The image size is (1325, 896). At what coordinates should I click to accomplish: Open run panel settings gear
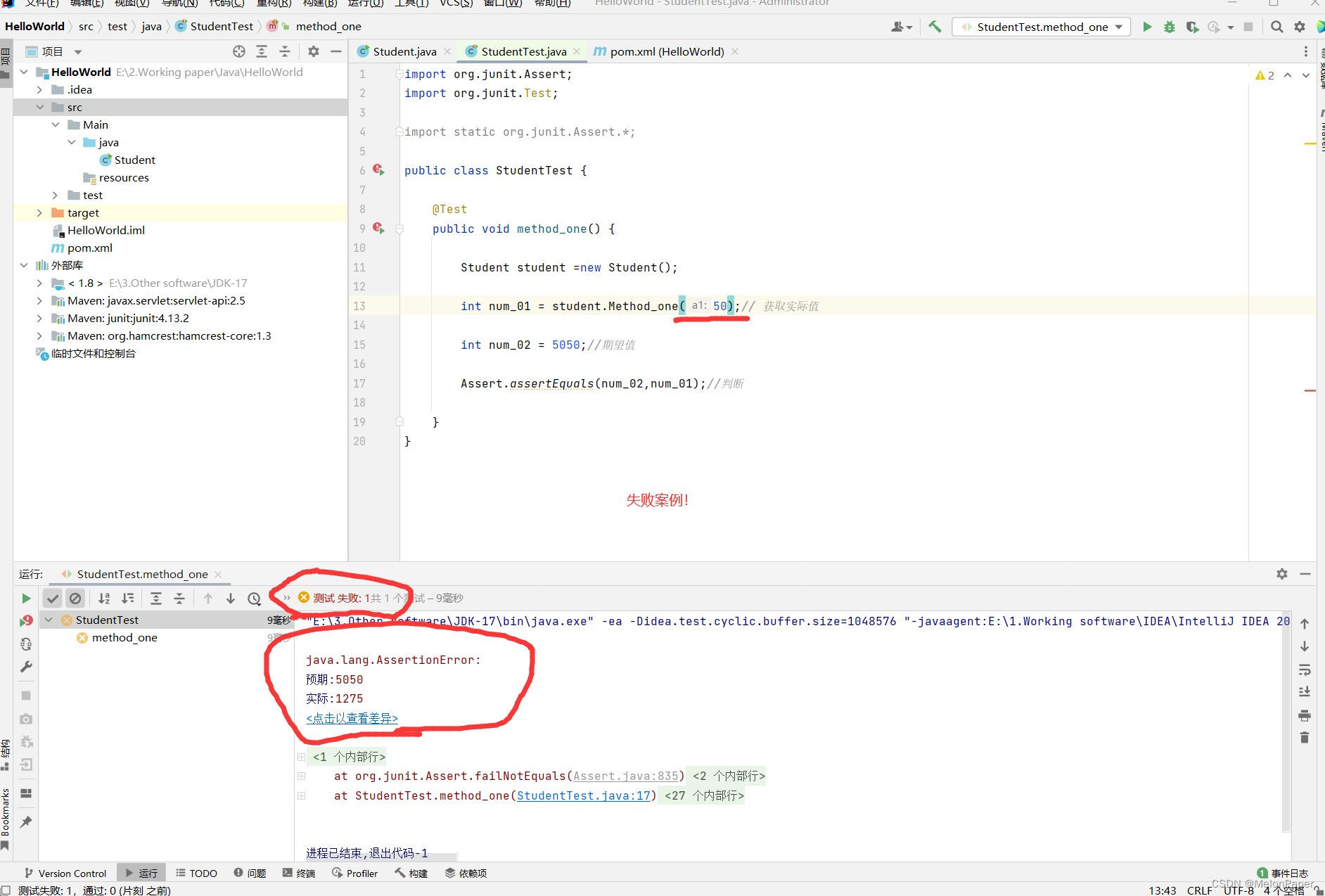1282,574
